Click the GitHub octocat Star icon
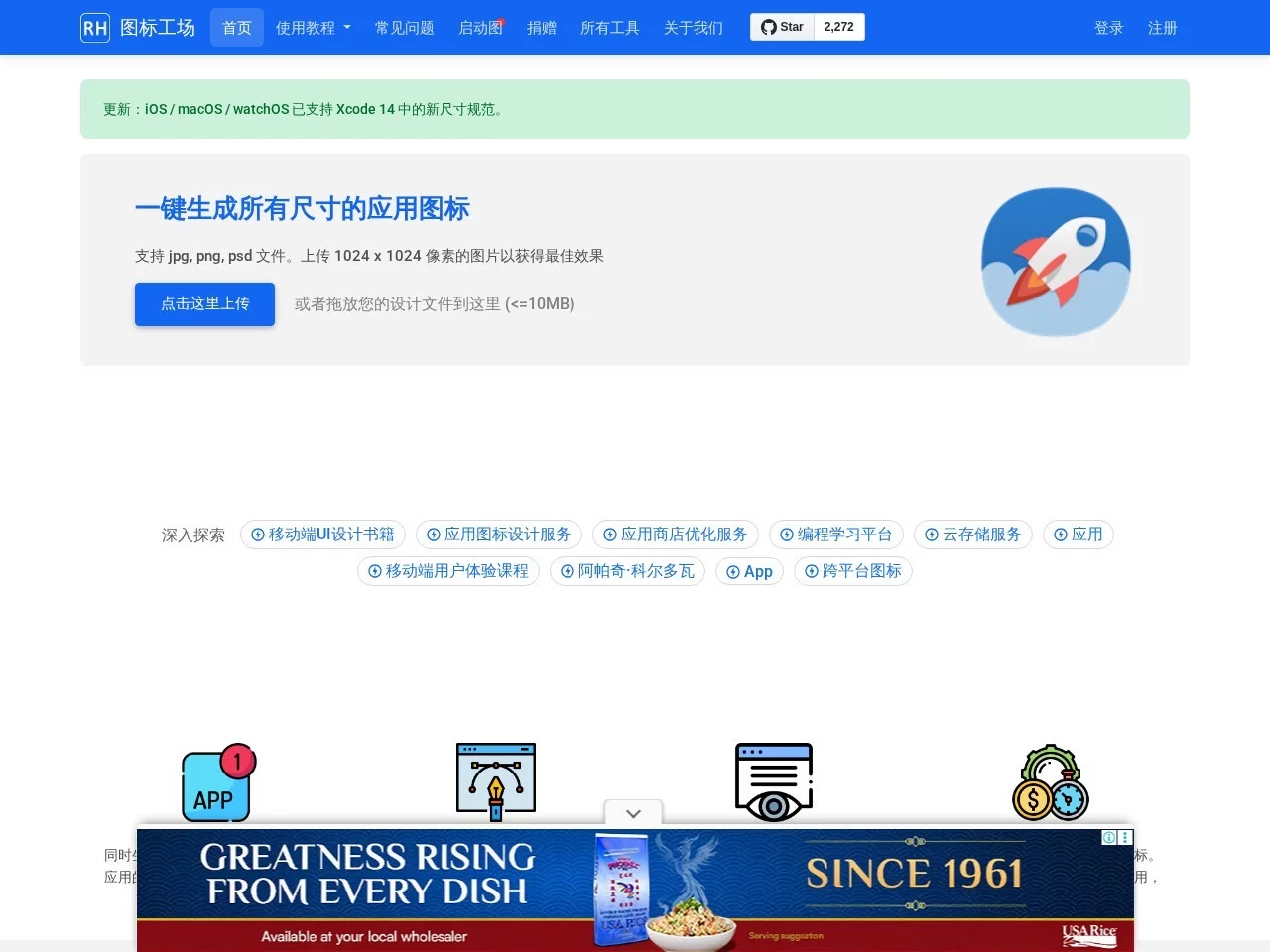The height and width of the screenshot is (952, 1270). [x=772, y=27]
